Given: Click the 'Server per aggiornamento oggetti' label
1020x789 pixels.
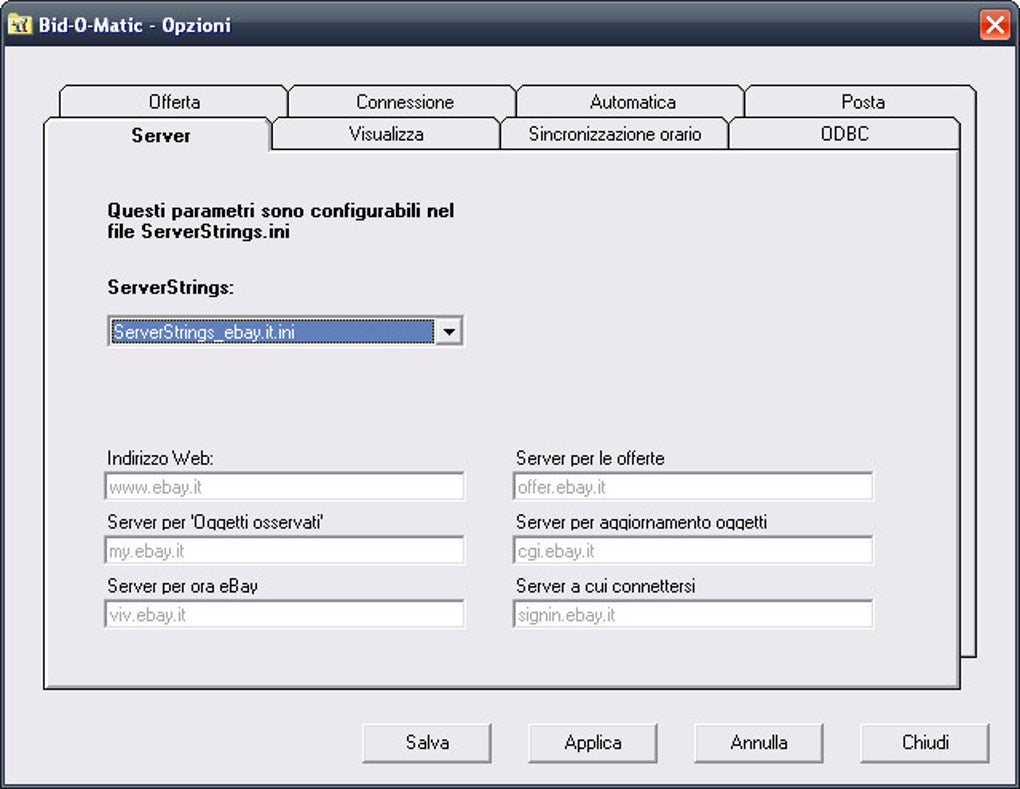Looking at the screenshot, I should pos(641,522).
